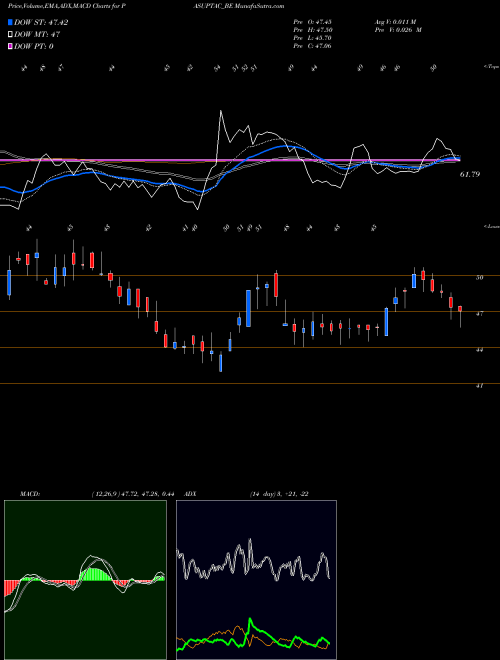
Task: Open the green MACD histogram panel
Action: click(85, 580)
